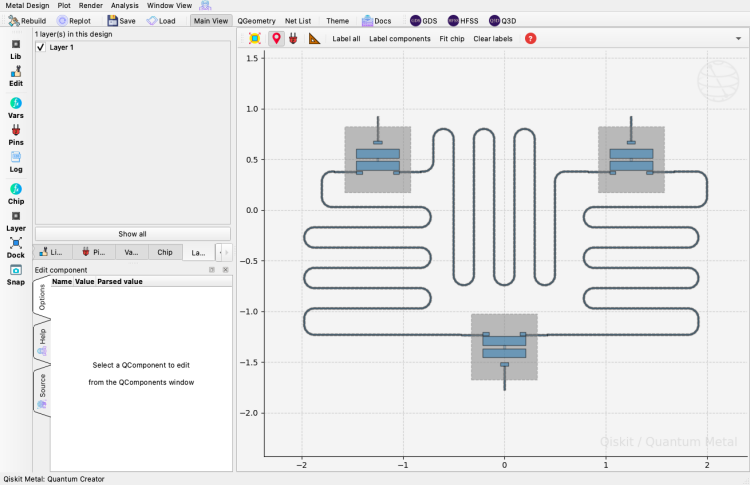This screenshot has height=485, width=750.
Task: Open the Theme option
Action: pos(338,21)
